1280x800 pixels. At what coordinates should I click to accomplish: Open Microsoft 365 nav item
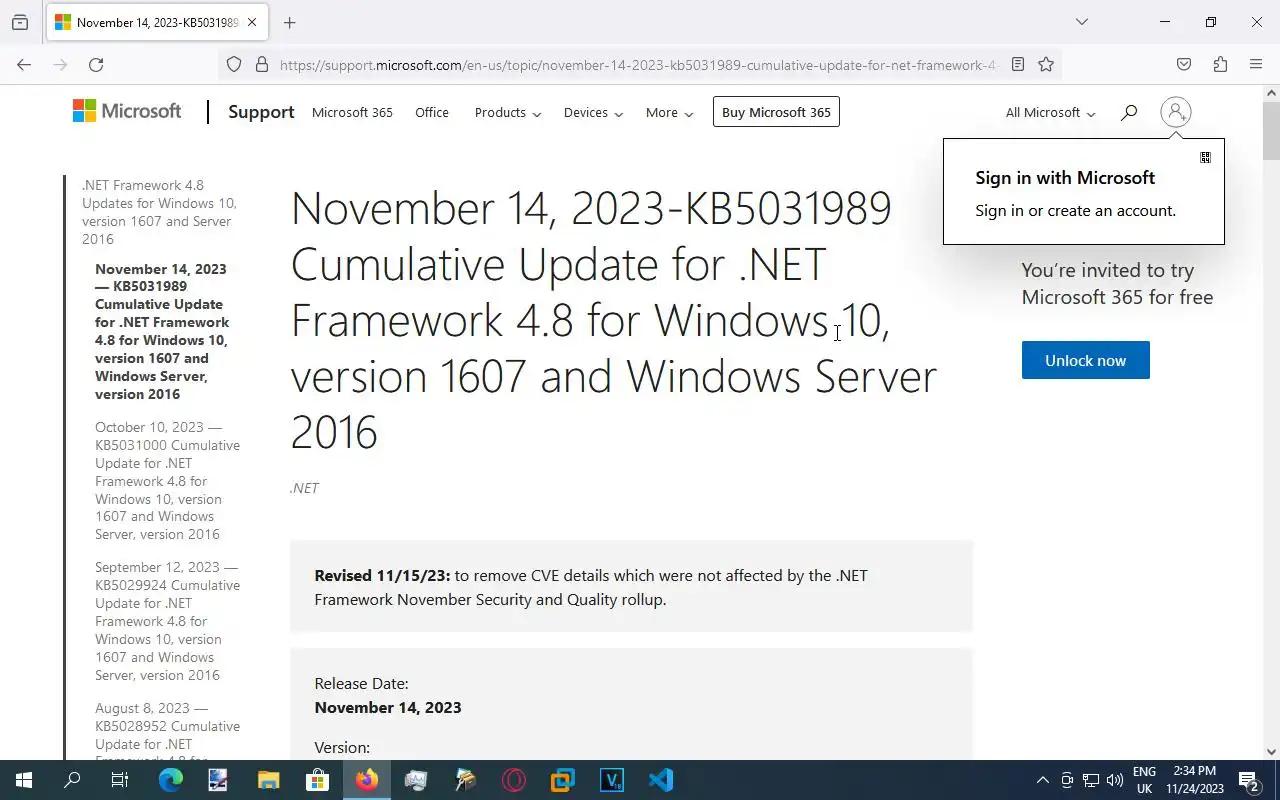[x=352, y=112]
